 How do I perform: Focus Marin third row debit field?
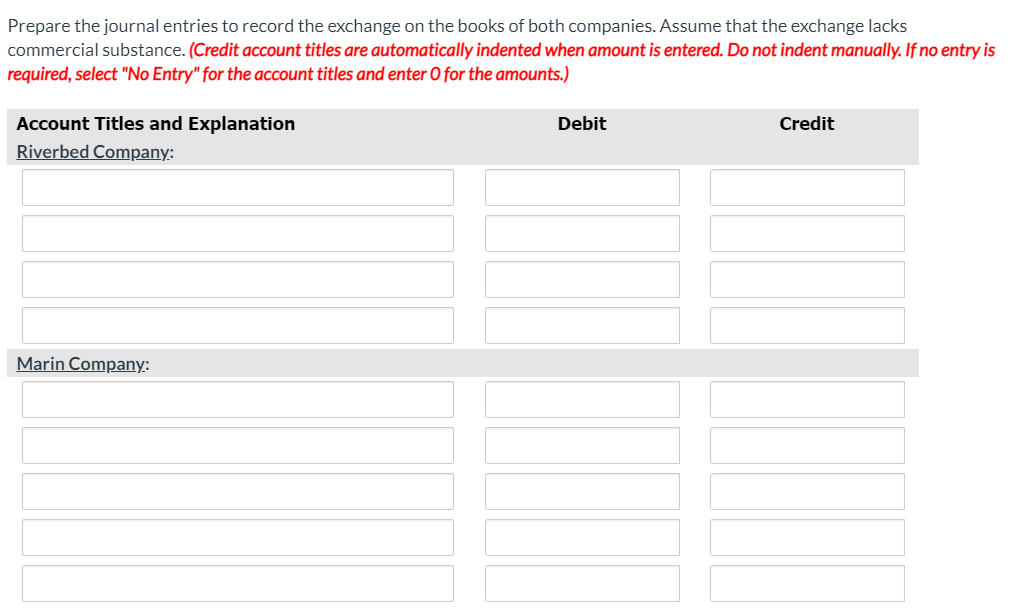point(582,492)
